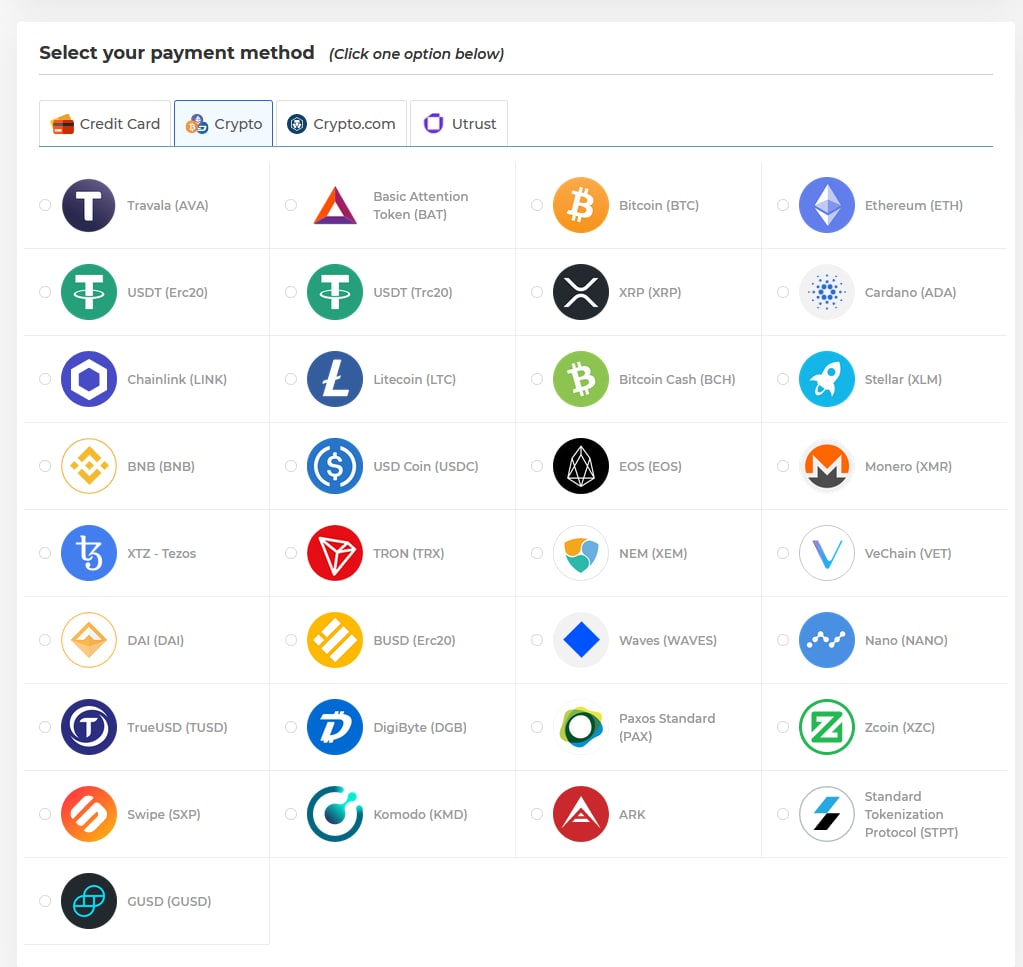Click the black XRP logo

(581, 292)
